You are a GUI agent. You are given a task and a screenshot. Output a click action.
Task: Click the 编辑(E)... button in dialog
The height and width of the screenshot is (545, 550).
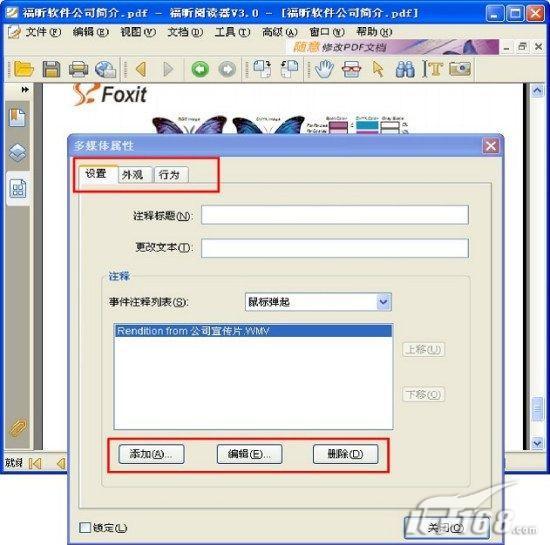click(249, 454)
